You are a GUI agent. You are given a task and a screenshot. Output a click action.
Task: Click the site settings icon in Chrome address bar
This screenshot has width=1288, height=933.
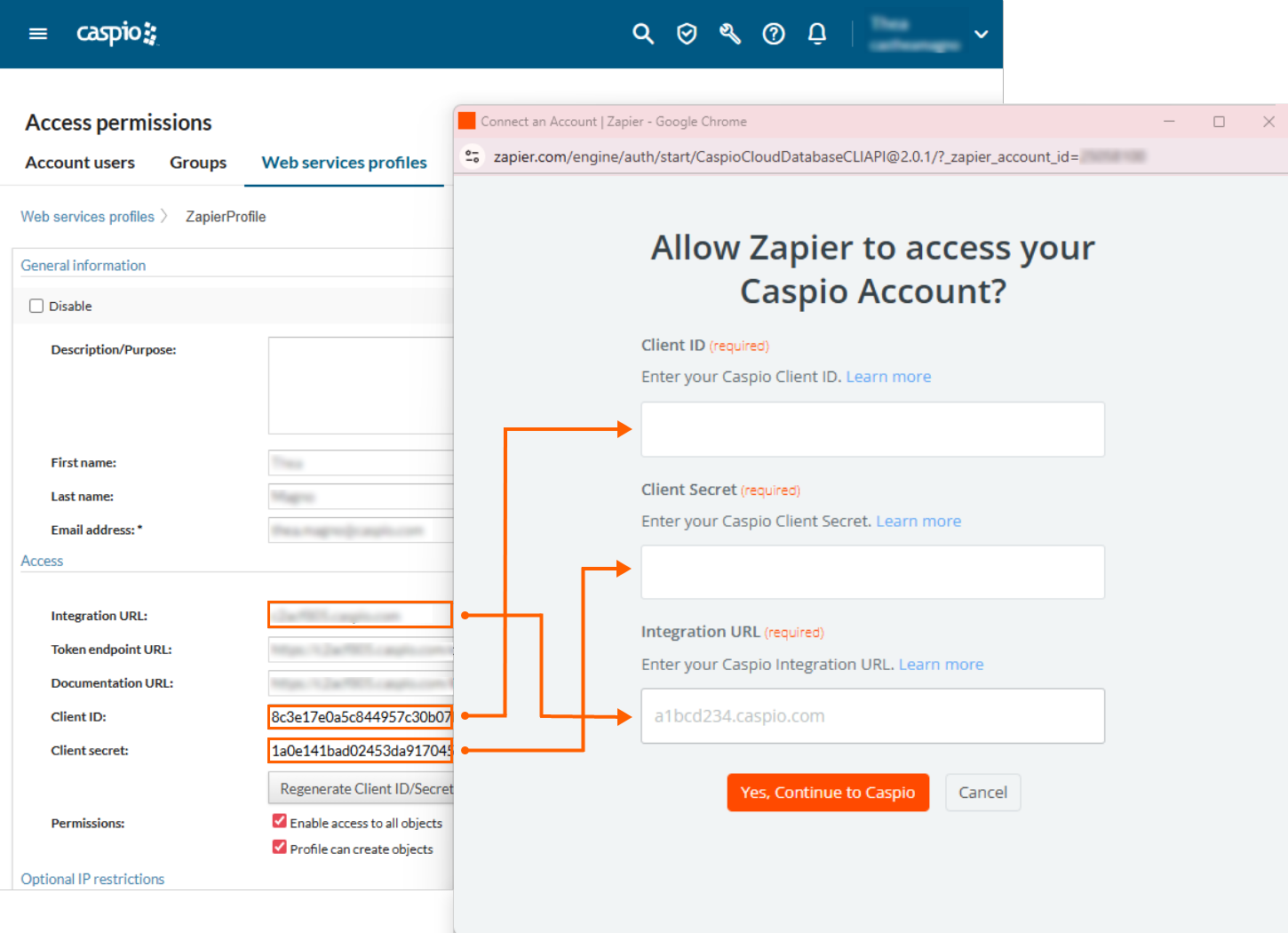[x=473, y=155]
